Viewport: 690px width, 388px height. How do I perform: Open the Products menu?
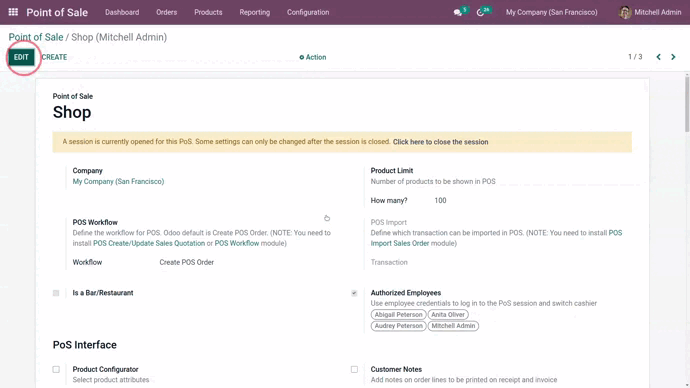point(208,12)
